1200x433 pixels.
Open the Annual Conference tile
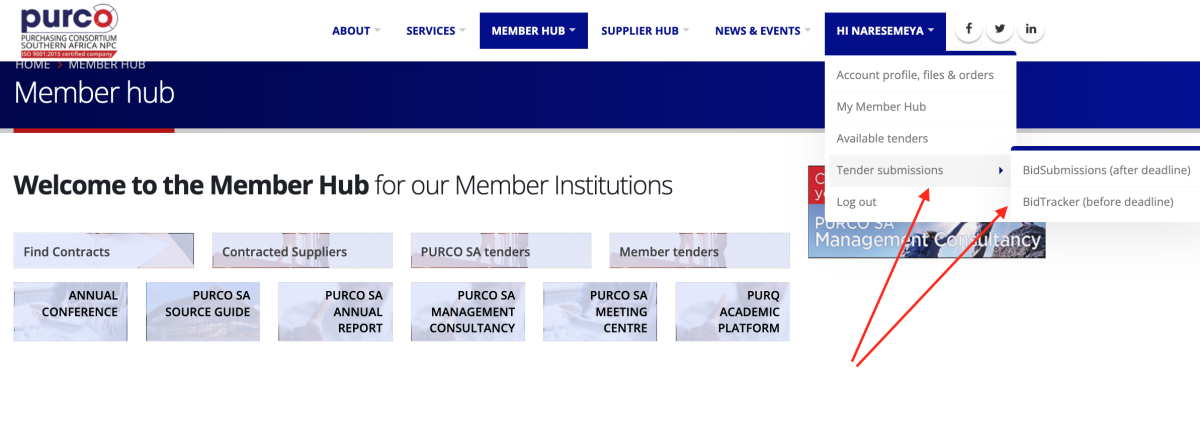pyautogui.click(x=70, y=311)
